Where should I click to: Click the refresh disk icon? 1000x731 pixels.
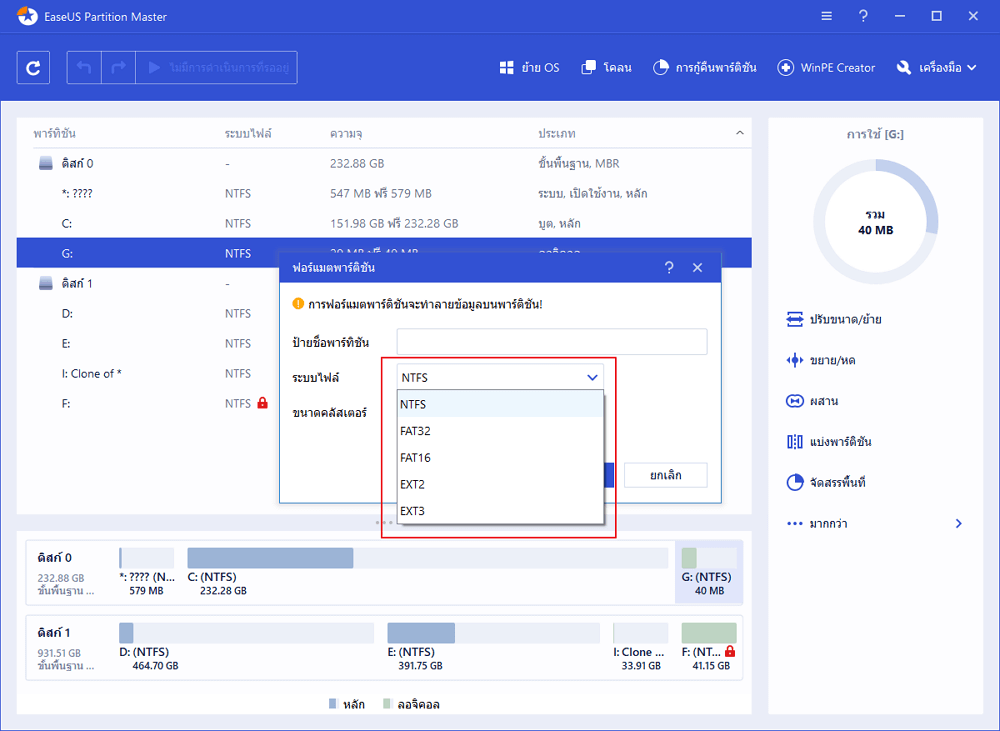tap(33, 68)
